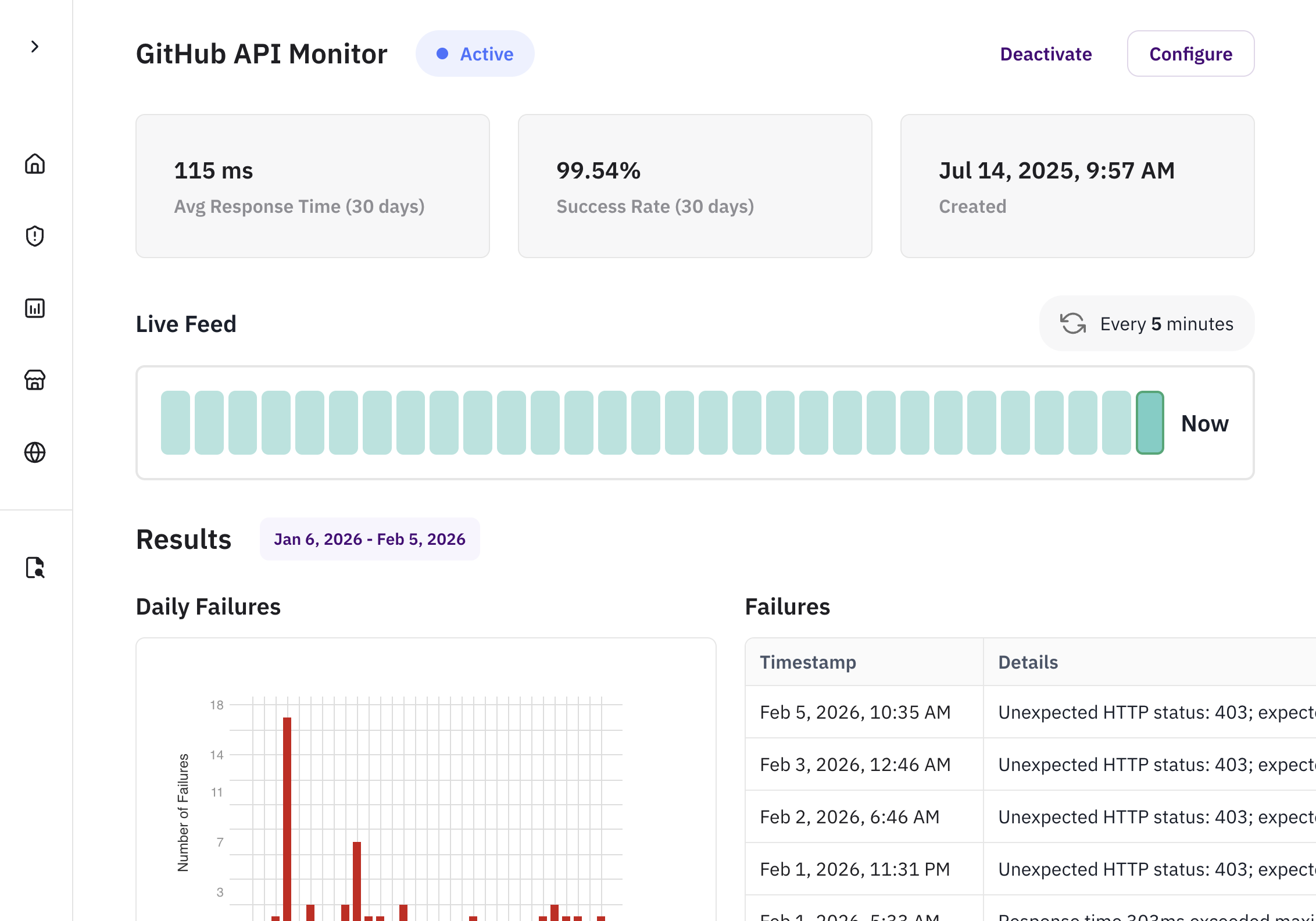The image size is (1316, 921).
Task: Deactivate the GitHub API Monitor
Action: [x=1045, y=54]
